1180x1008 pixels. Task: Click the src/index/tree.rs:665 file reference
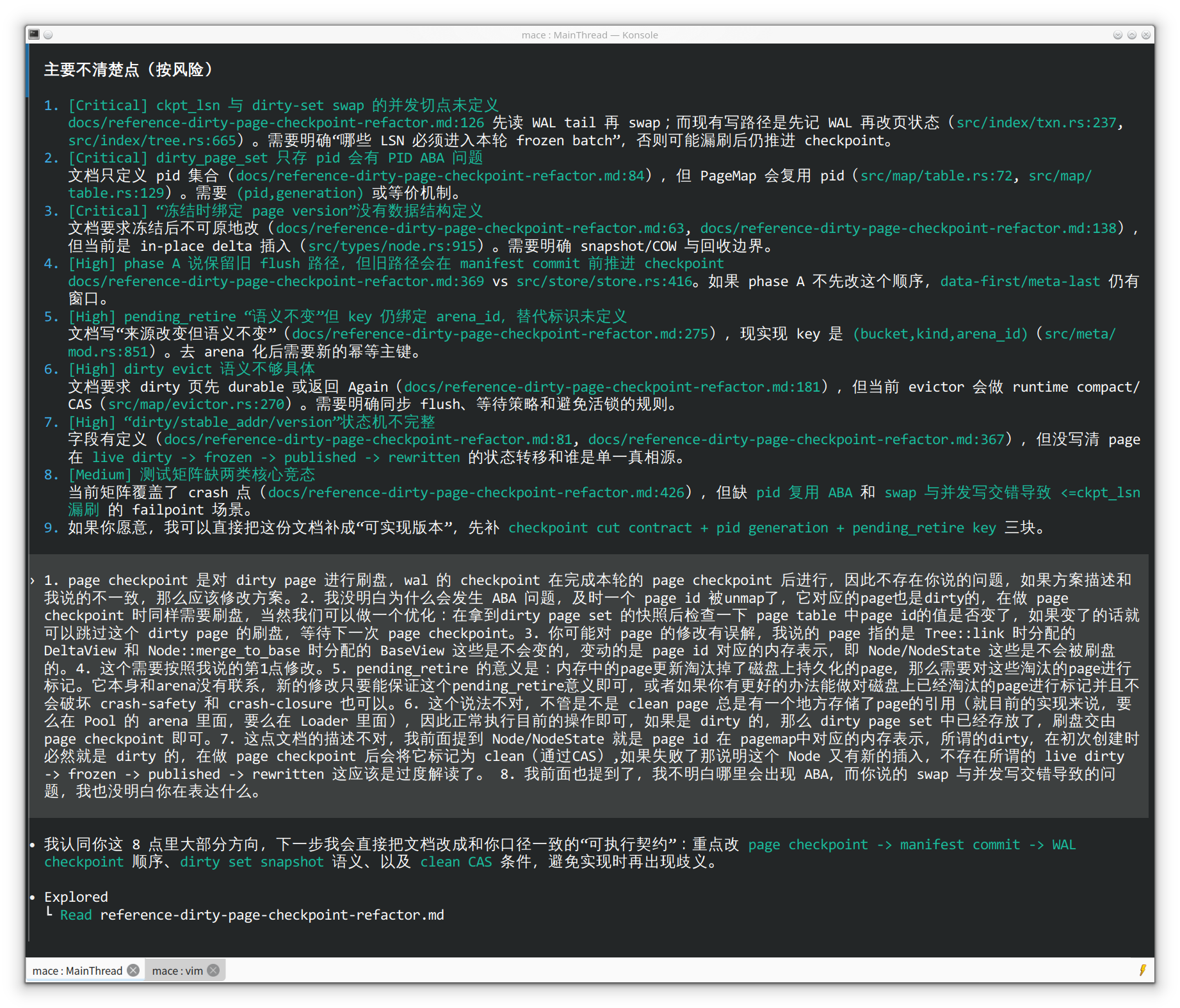(152, 141)
